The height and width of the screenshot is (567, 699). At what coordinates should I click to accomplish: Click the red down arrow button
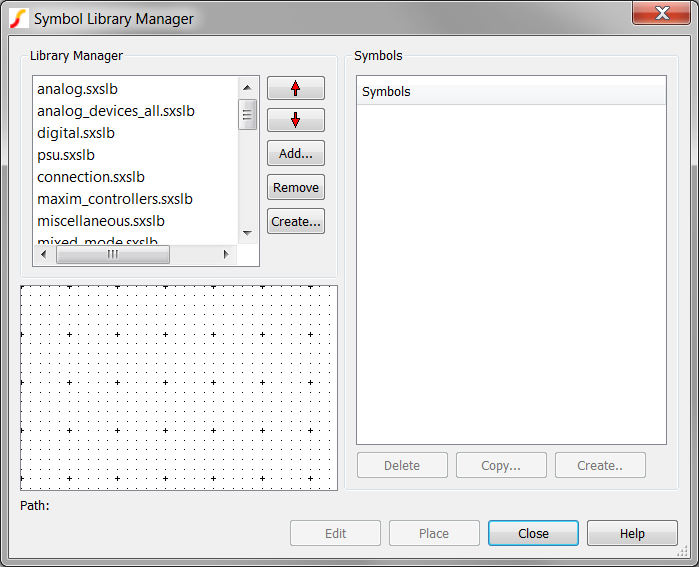click(x=295, y=120)
